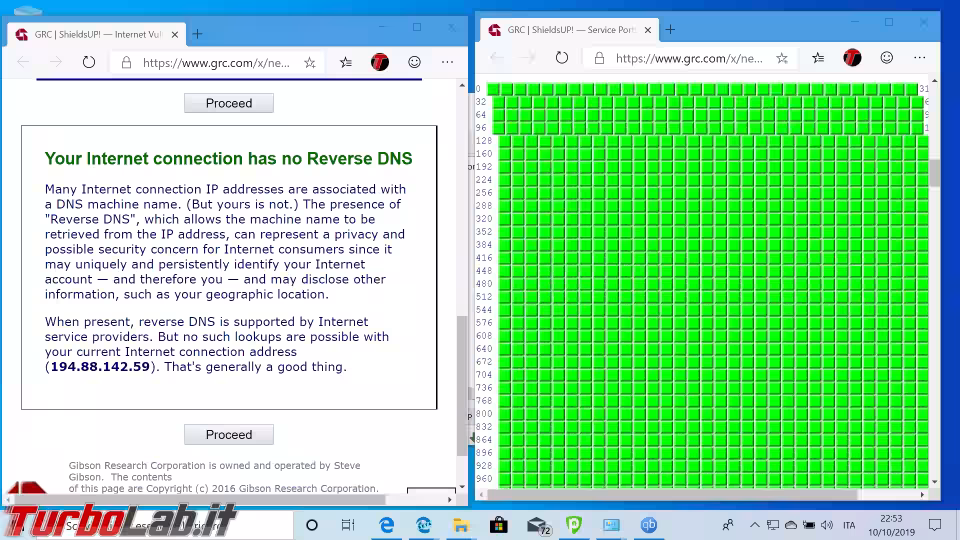
Task: Click the red profile avatar in the right browser window
Action: point(852,58)
